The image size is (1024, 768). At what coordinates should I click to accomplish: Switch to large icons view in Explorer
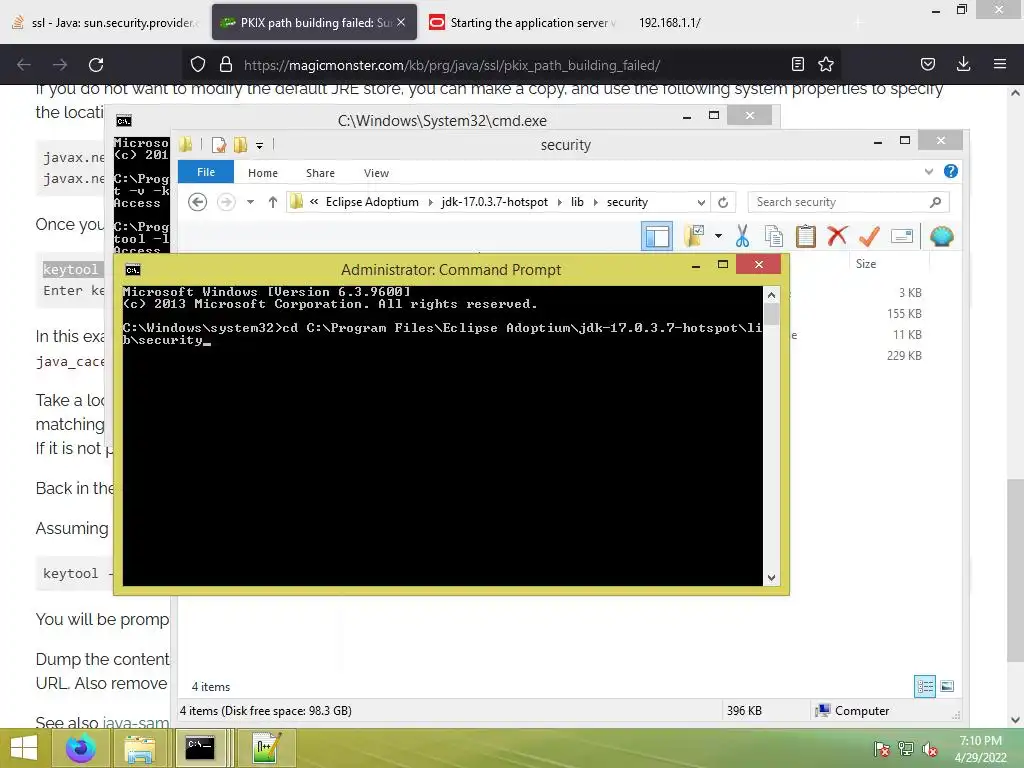click(x=947, y=686)
